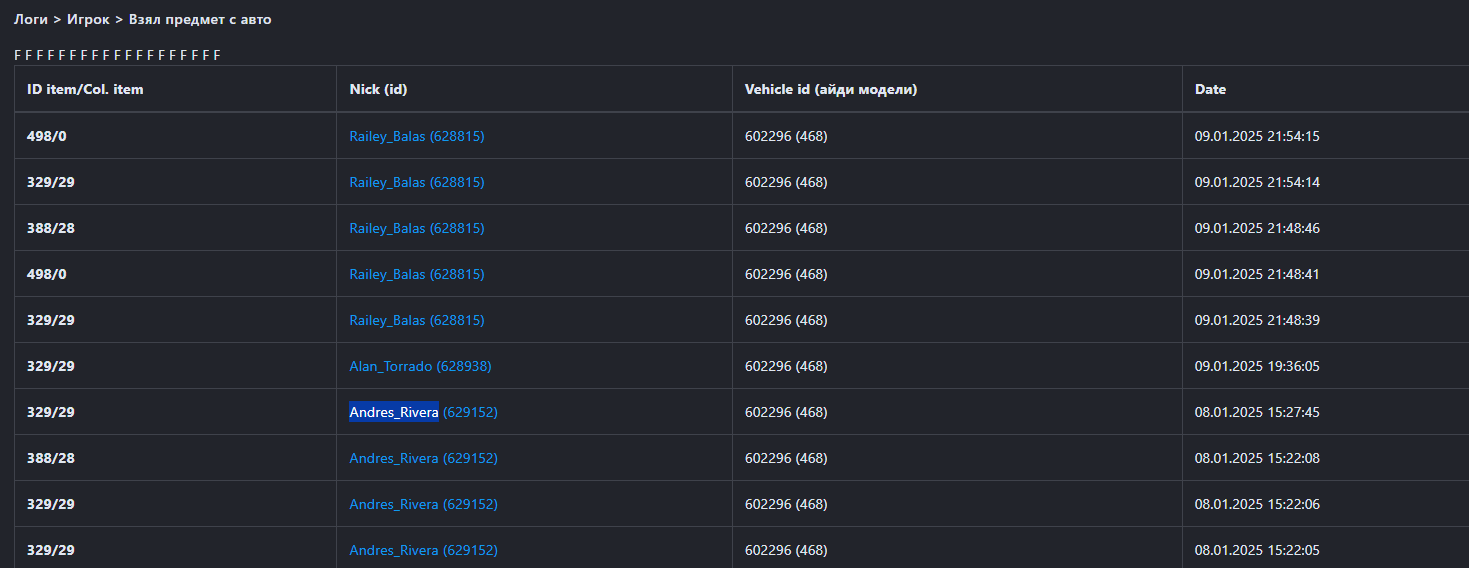This screenshot has height=568, width=1469.
Task: Click the vehicle id cell in Alan_Torrado's row
Action: point(786,366)
